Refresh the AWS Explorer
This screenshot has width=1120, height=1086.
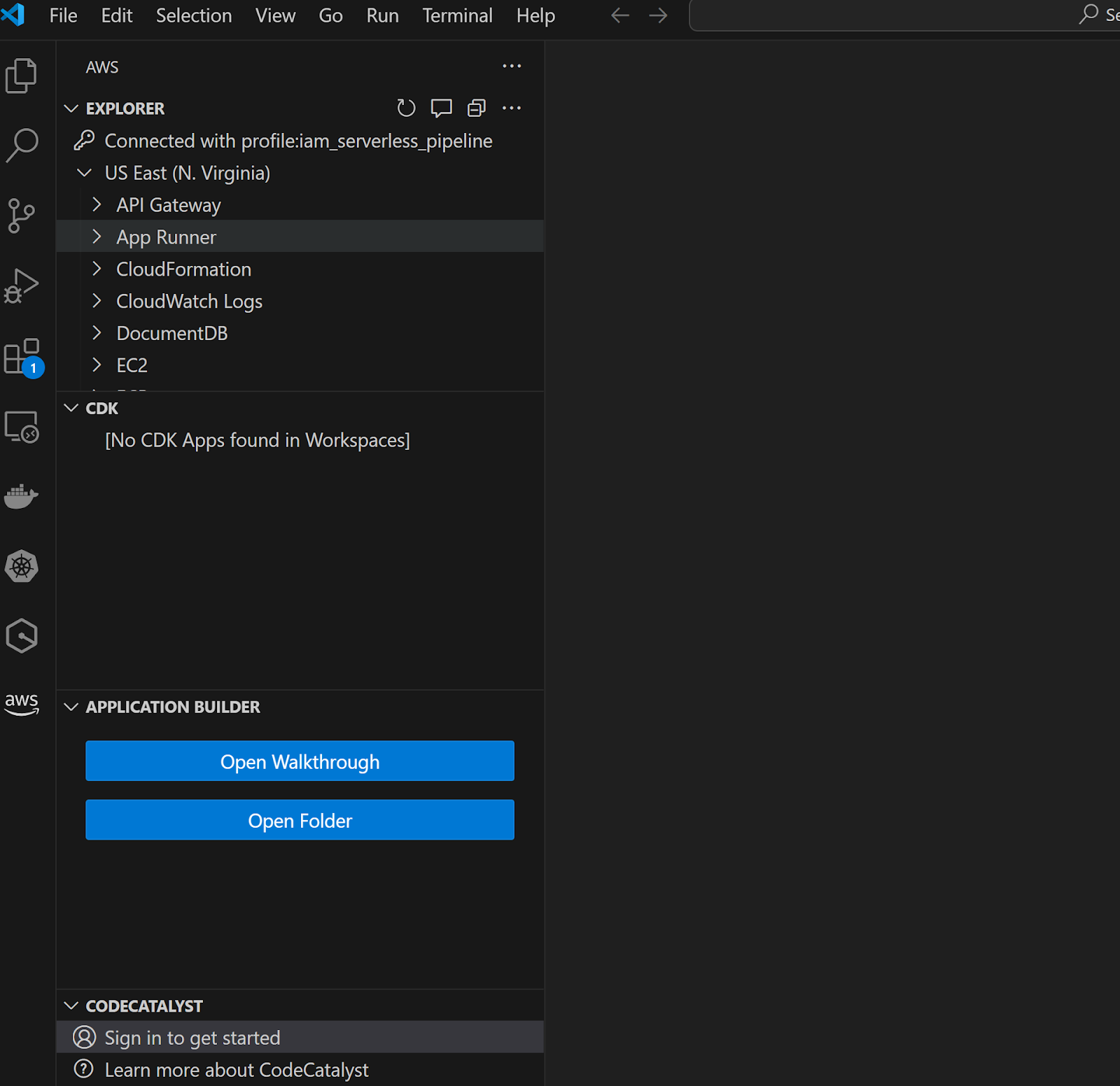[406, 108]
